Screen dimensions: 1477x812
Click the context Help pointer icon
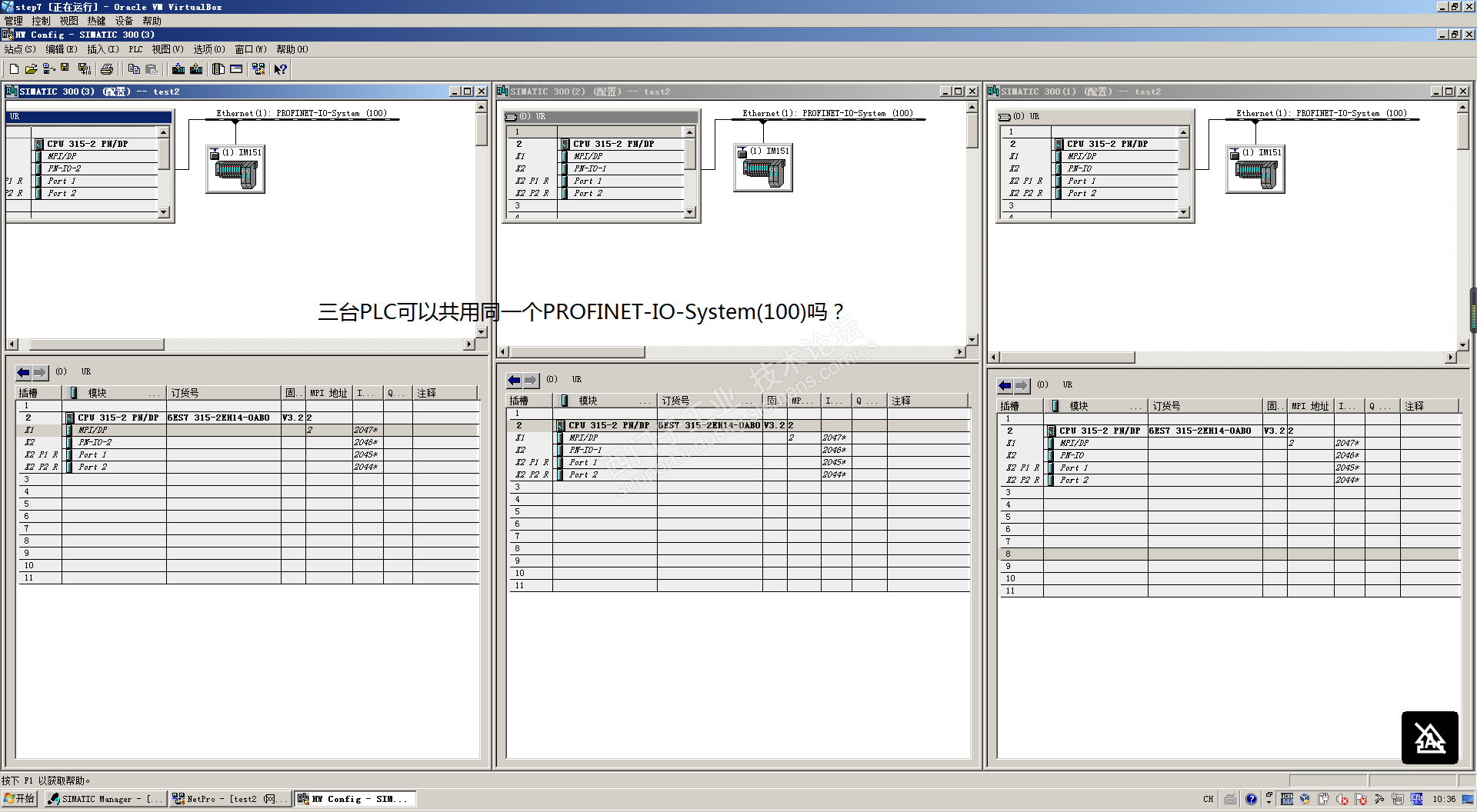281,69
